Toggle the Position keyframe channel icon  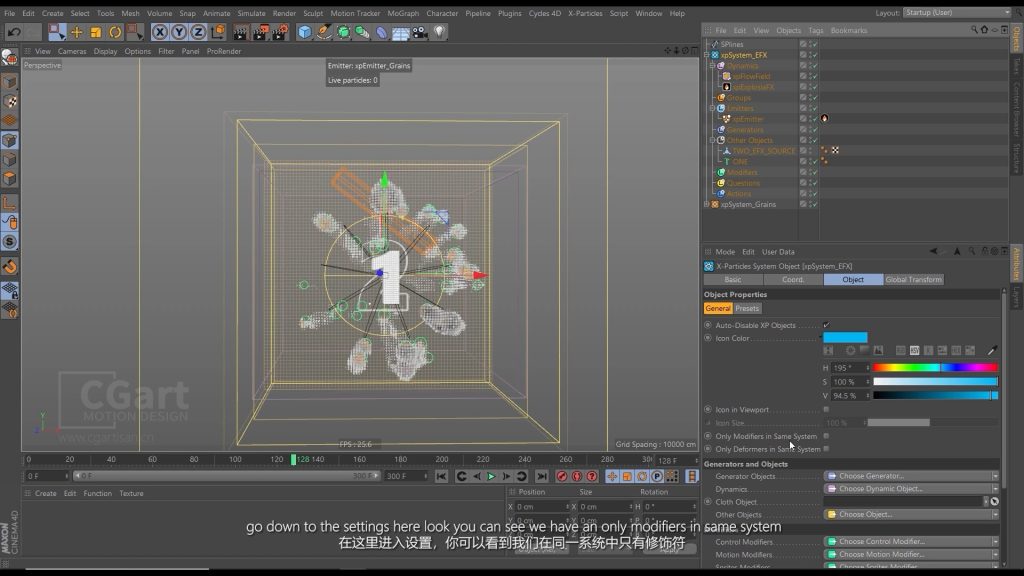point(612,476)
